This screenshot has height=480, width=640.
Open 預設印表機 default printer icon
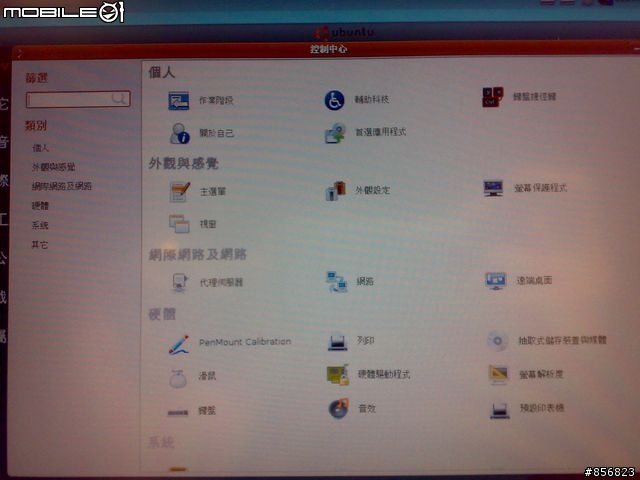[x=500, y=410]
